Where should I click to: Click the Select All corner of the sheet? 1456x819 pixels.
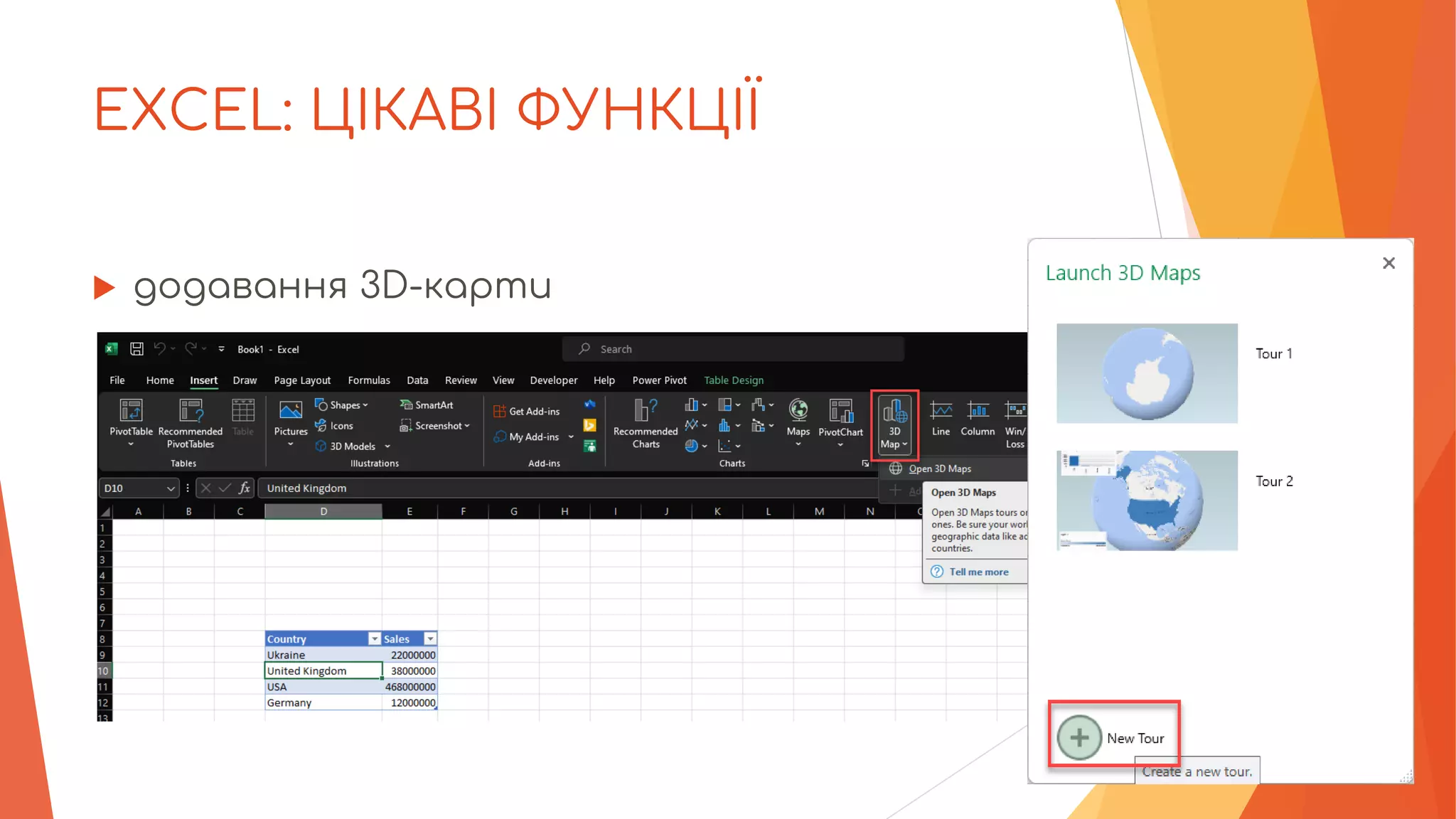pyautogui.click(x=105, y=511)
